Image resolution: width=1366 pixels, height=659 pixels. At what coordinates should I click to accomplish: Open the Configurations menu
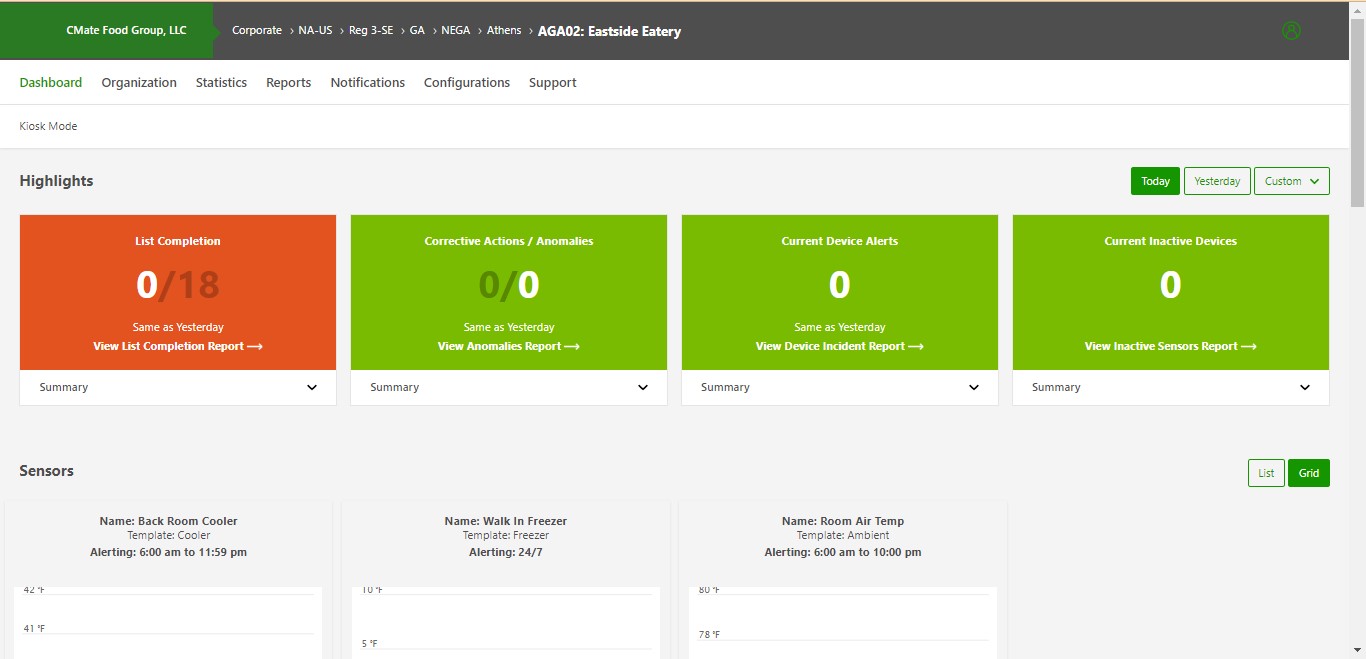coord(466,82)
